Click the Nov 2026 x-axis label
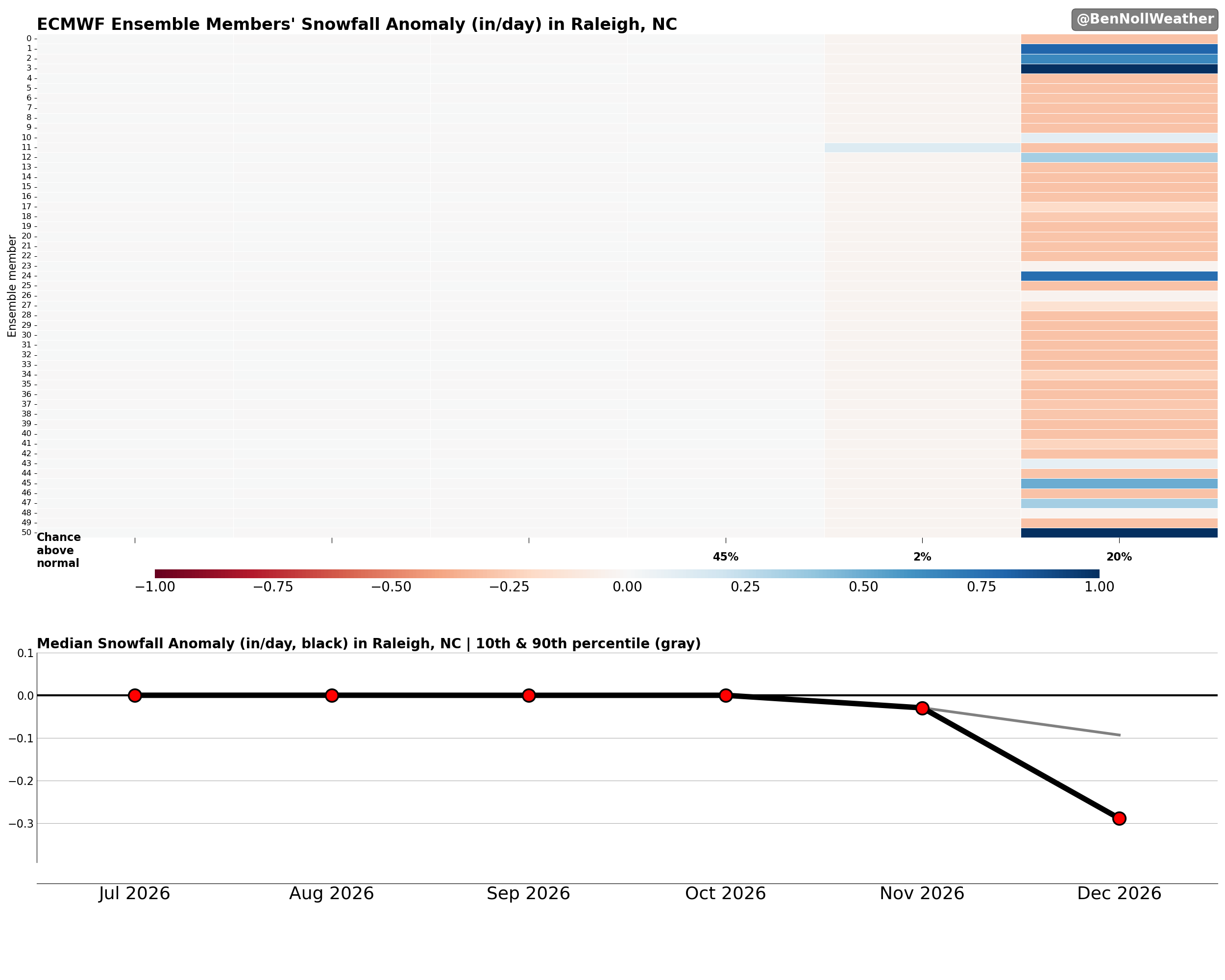 pos(922,894)
